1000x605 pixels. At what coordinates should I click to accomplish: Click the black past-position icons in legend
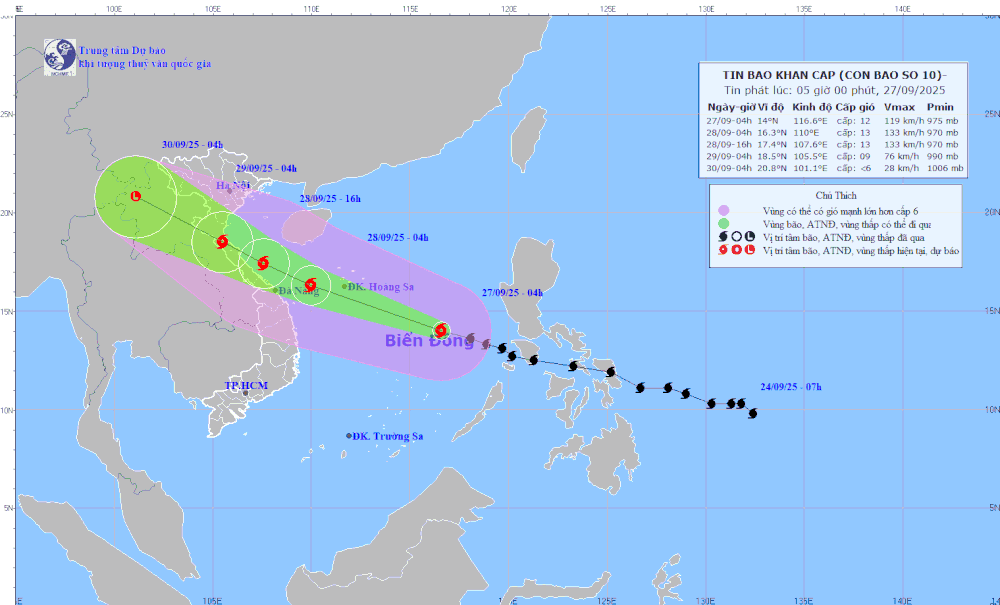736,238
